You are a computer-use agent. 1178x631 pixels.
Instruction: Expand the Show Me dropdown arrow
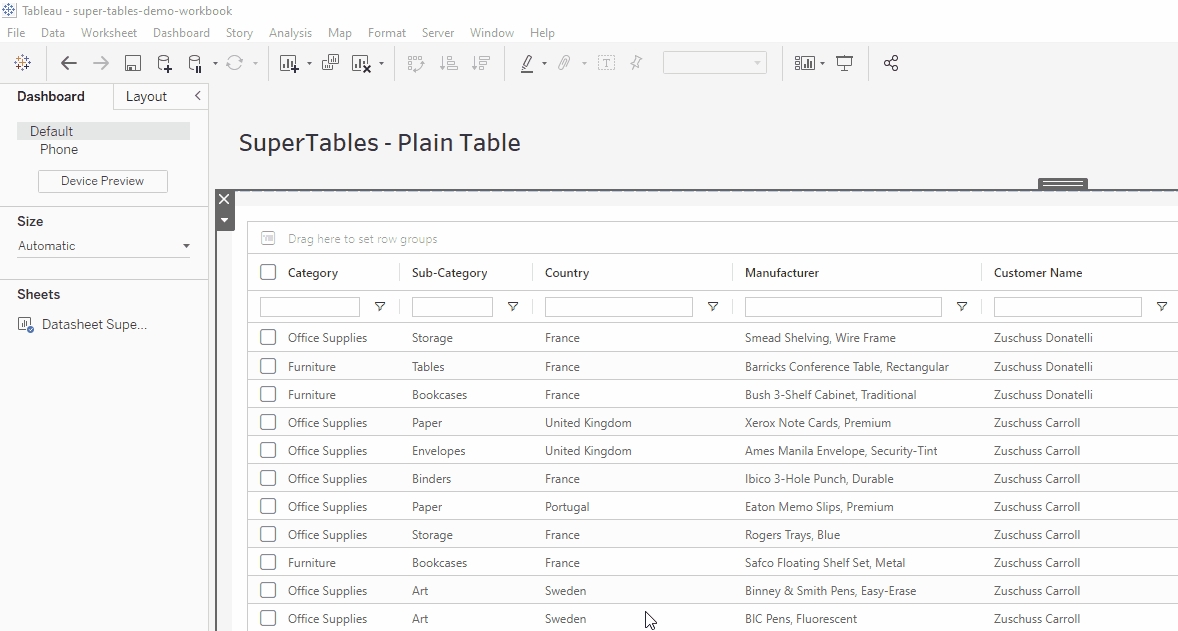point(822,64)
